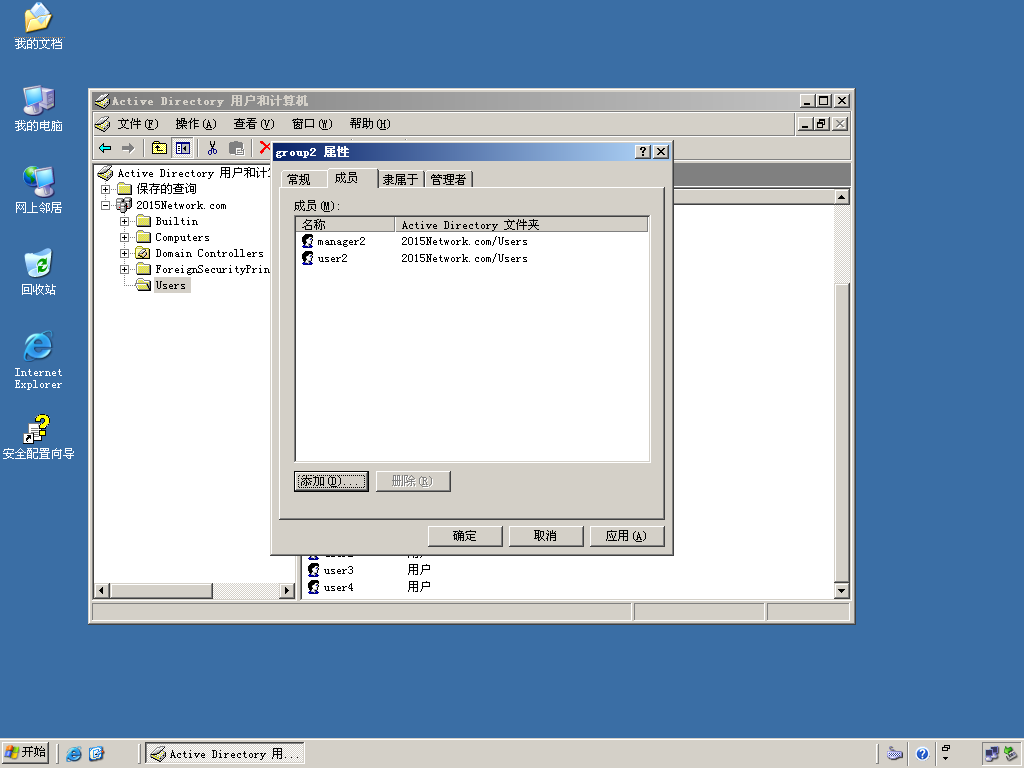
Task: Click the help question mark tray icon
Action: pos(922,754)
